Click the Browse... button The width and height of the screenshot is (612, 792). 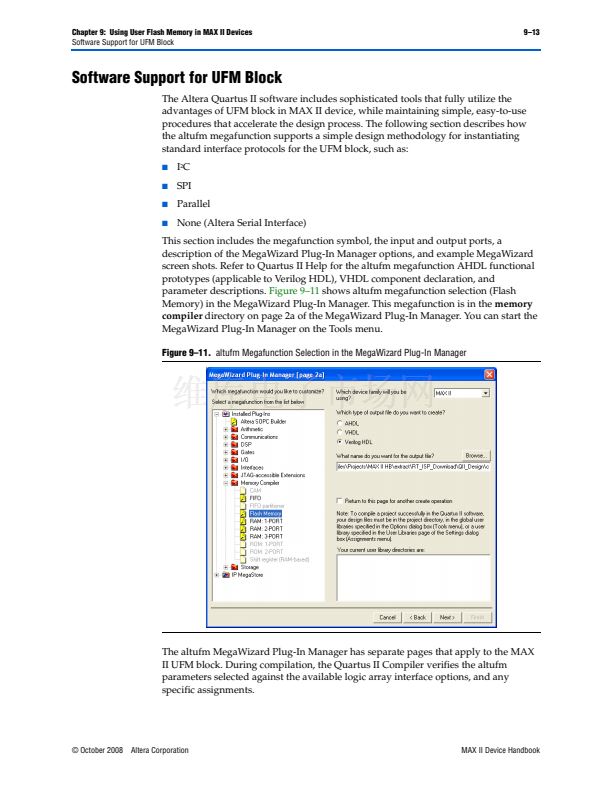[x=478, y=455]
